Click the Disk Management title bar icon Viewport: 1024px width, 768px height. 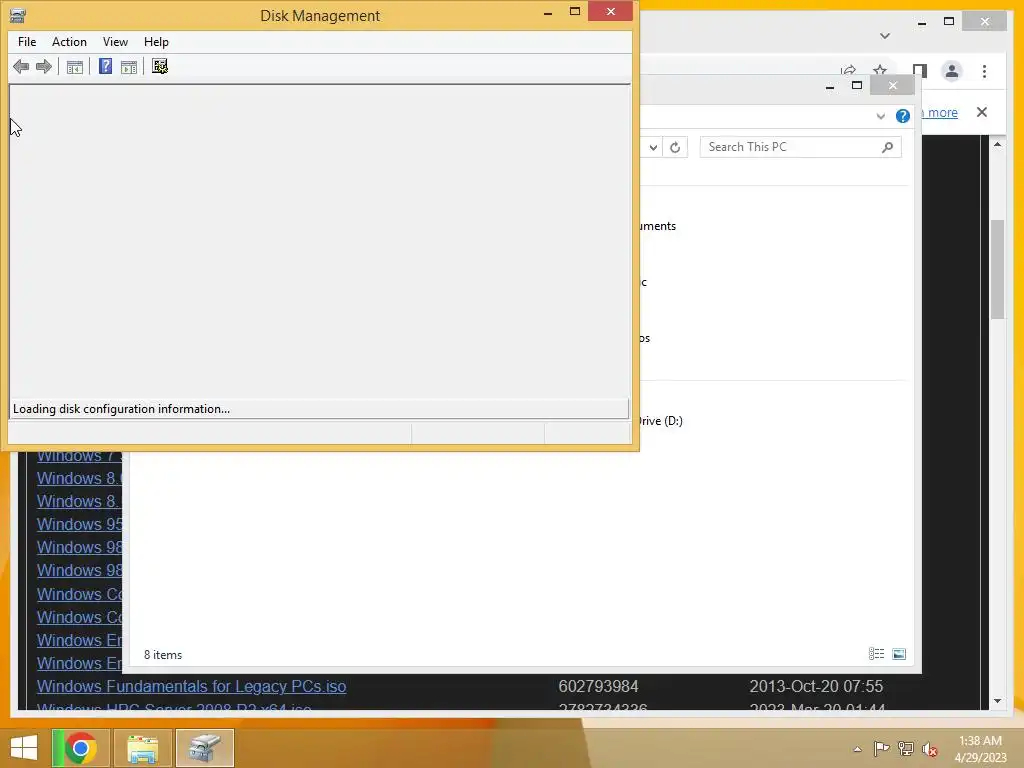18,15
